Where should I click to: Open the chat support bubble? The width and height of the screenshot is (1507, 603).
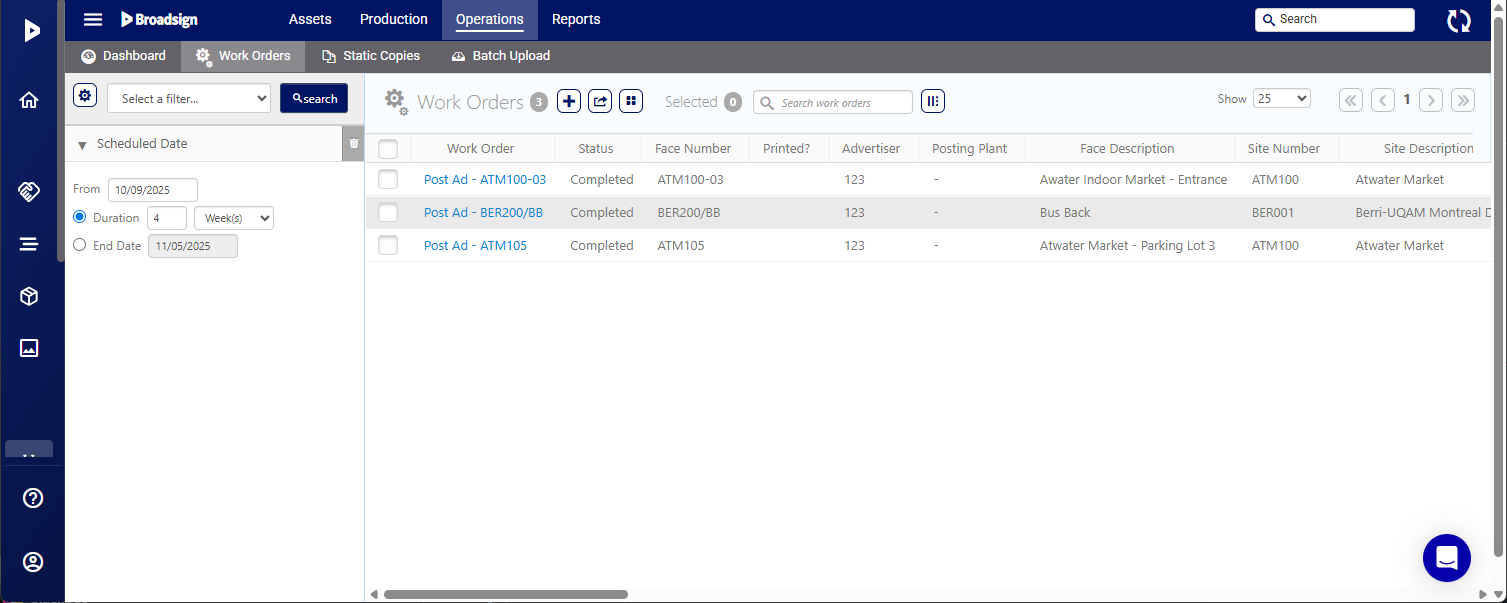click(1446, 558)
